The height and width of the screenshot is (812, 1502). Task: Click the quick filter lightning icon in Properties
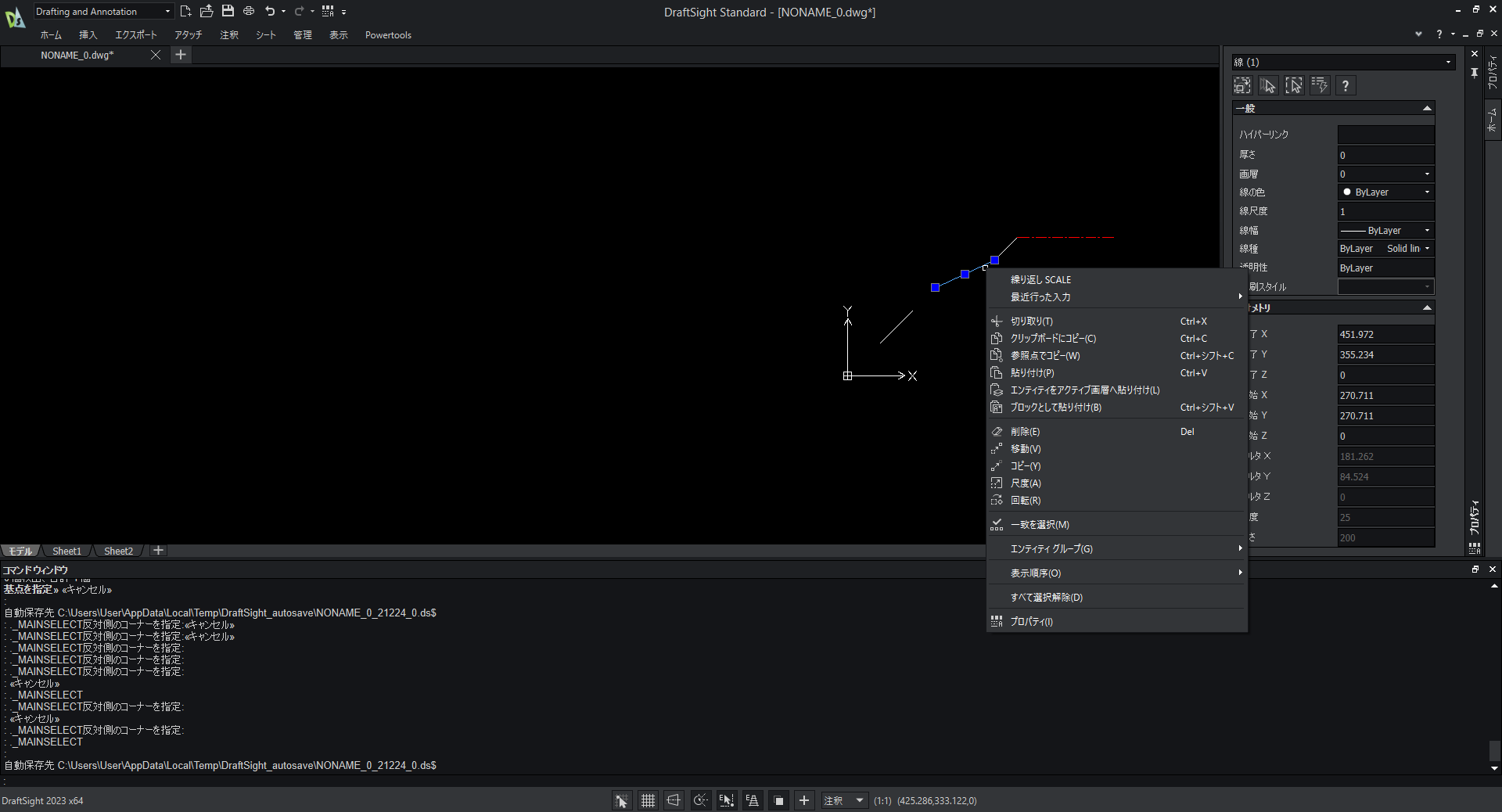point(1320,85)
